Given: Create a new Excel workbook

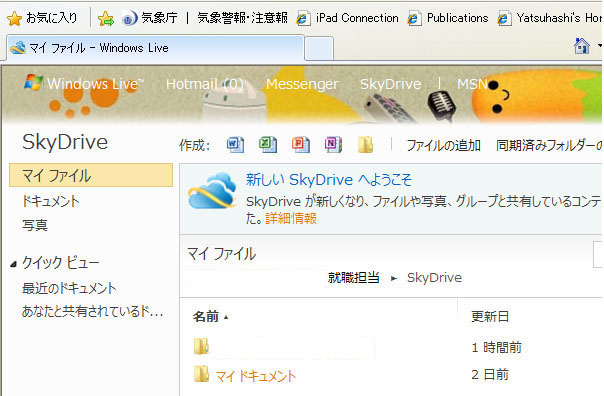Looking at the screenshot, I should coord(268,145).
